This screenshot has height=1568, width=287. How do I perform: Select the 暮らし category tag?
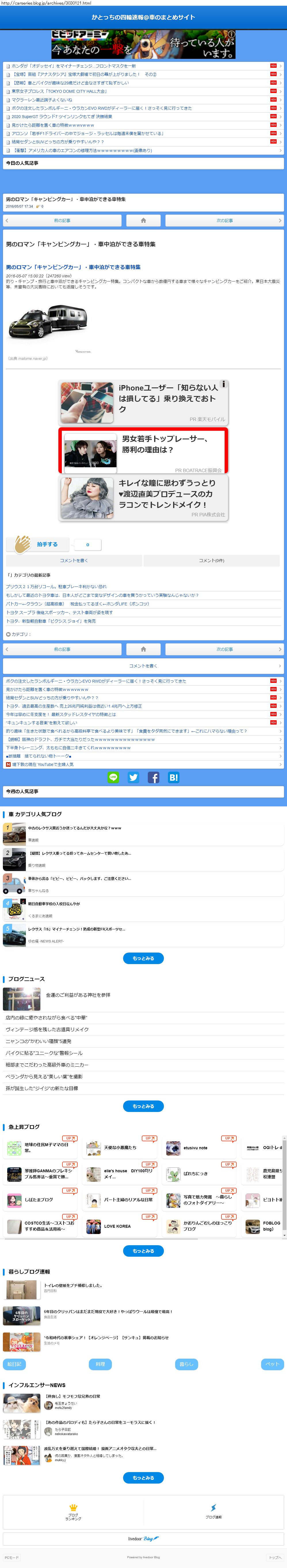pos(186,1364)
